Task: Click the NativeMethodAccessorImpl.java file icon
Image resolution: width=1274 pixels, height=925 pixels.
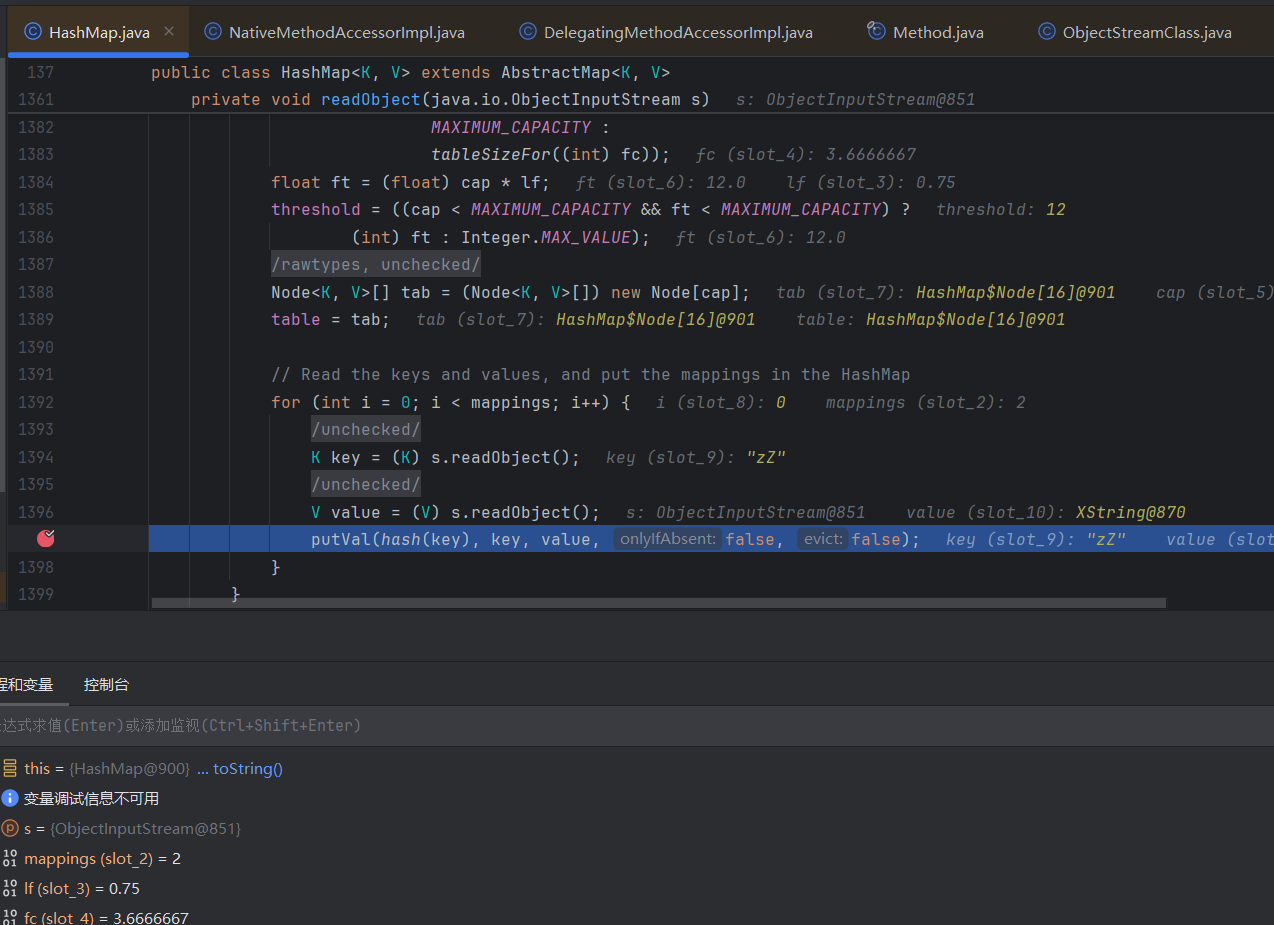Action: (x=212, y=32)
